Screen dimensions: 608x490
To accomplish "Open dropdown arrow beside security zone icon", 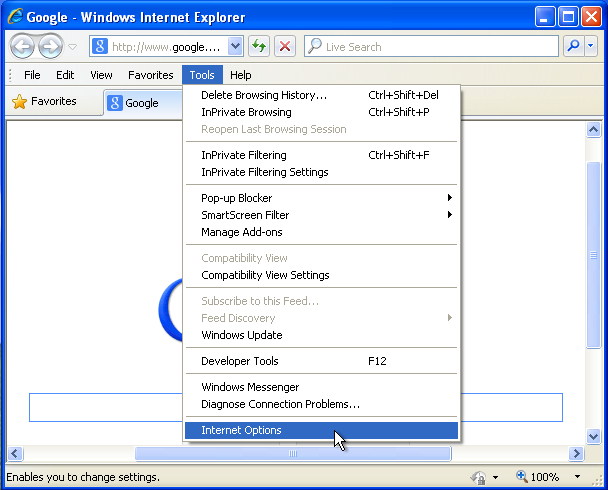I will pyautogui.click(x=496, y=477).
